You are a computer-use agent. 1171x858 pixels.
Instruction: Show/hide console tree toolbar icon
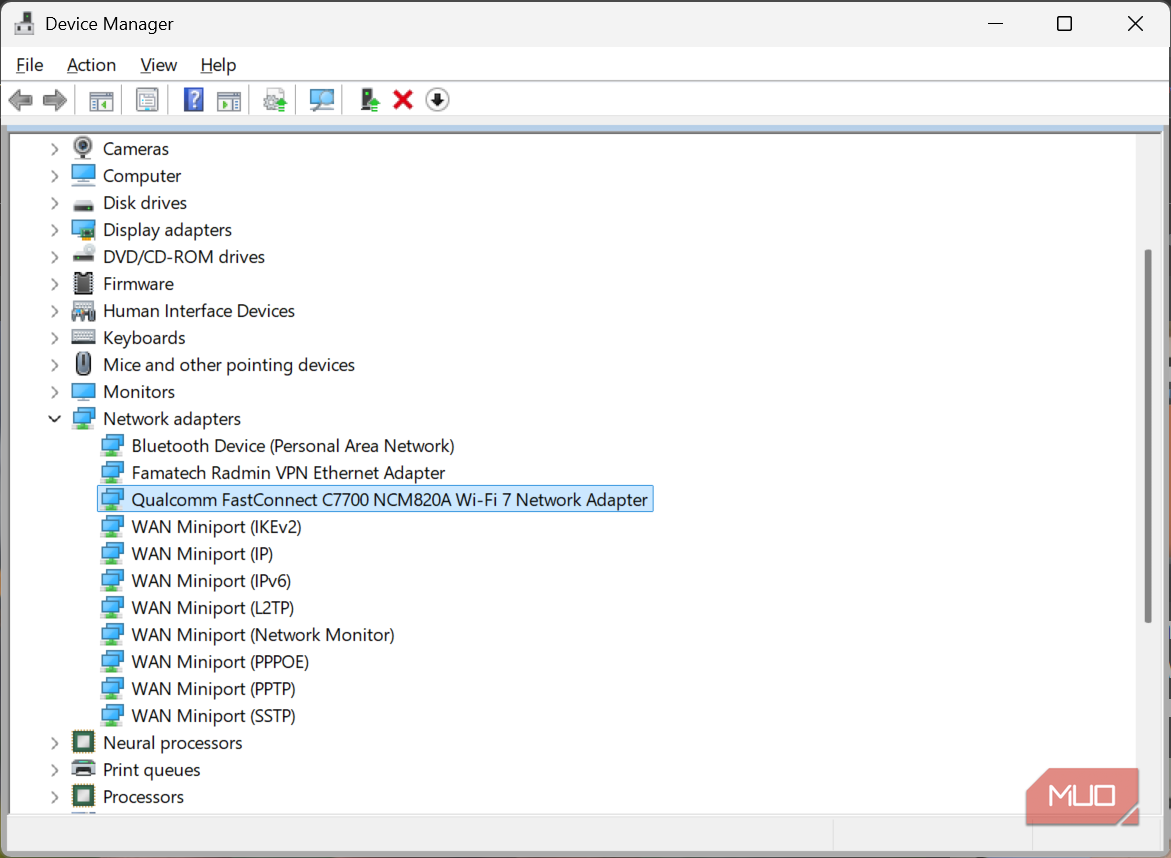click(101, 100)
